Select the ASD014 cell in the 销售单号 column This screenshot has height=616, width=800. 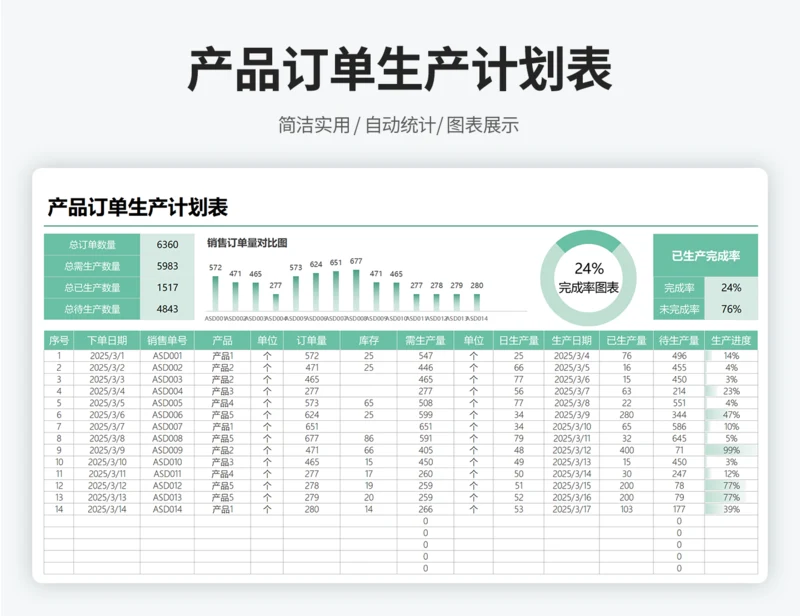pyautogui.click(x=167, y=509)
